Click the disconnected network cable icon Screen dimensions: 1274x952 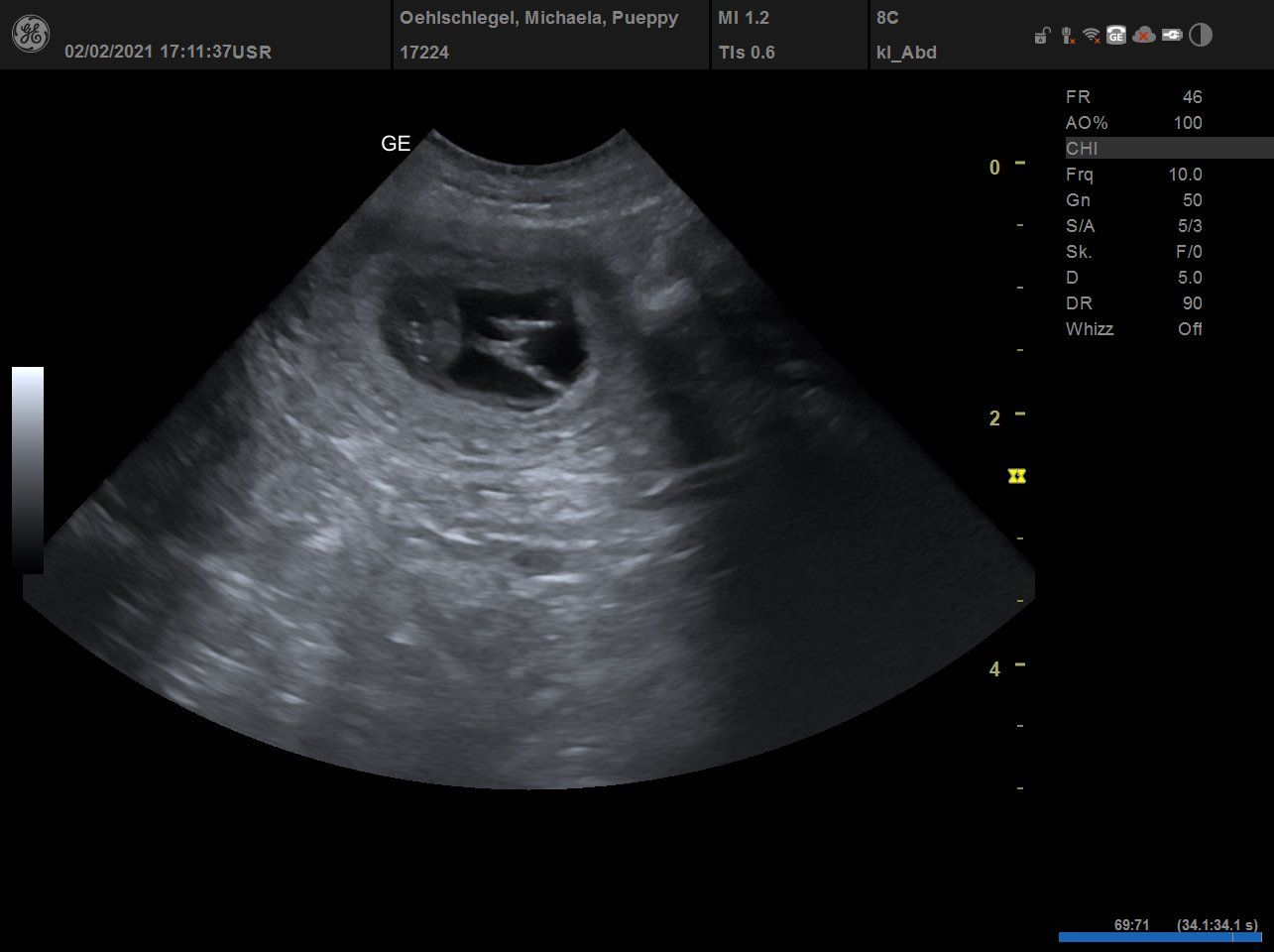point(1067,36)
